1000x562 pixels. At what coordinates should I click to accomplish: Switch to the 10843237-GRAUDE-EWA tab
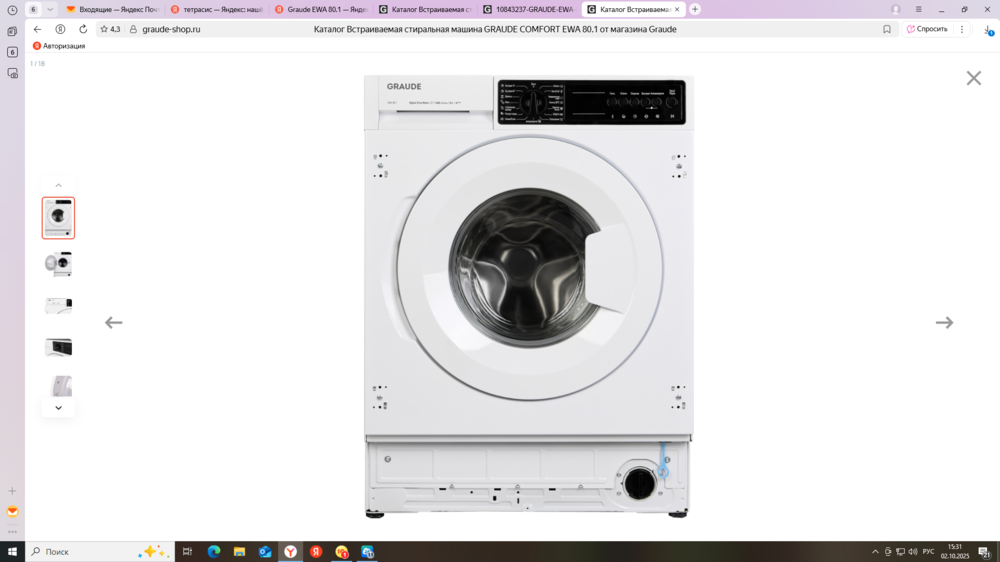click(x=528, y=9)
